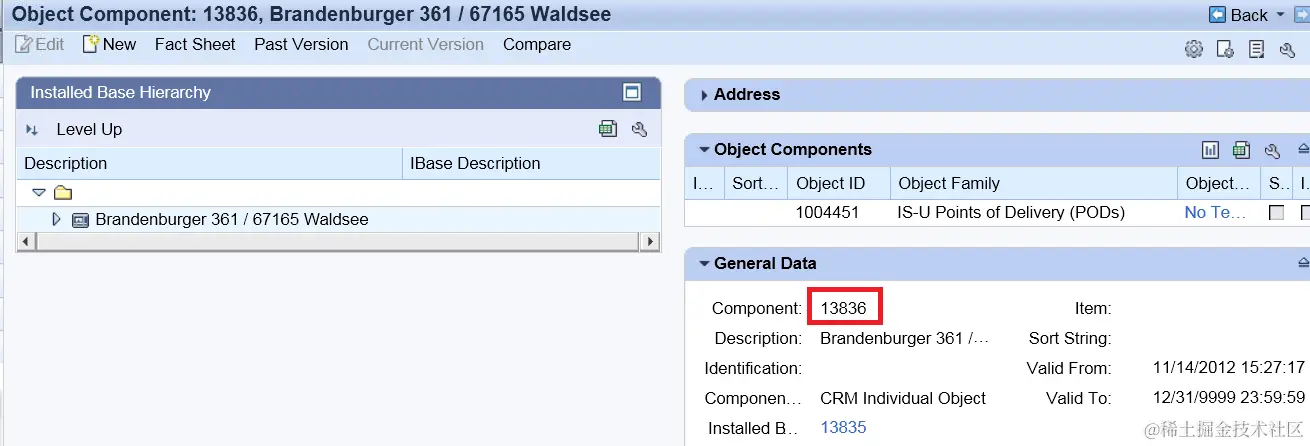
Task: Open the Fact Sheet
Action: tap(195, 44)
